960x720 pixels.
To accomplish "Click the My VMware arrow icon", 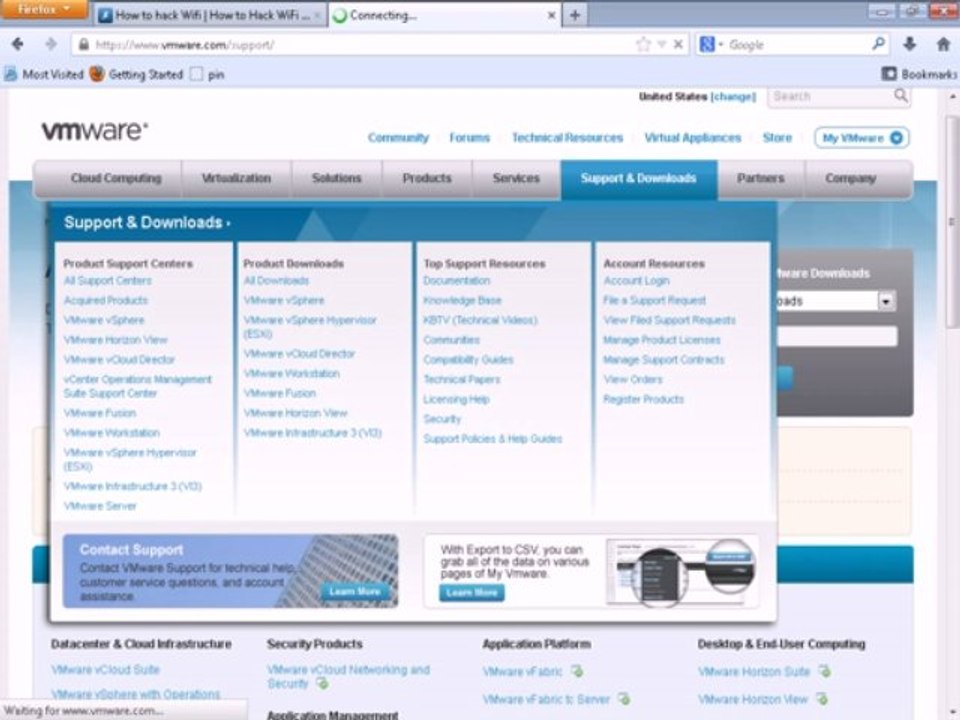I will tap(896, 138).
